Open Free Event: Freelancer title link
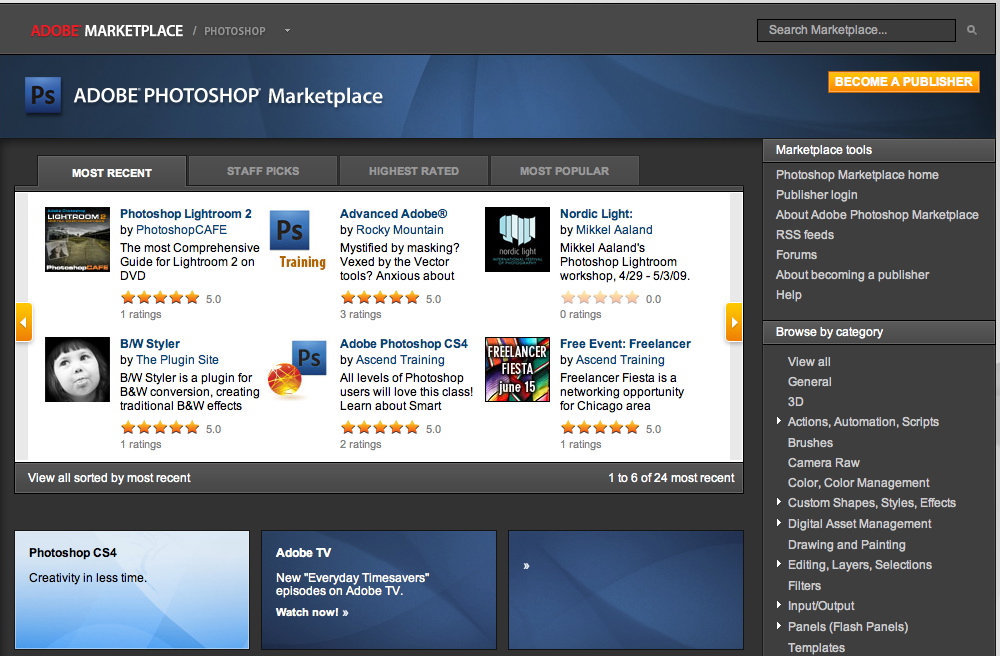 point(625,344)
